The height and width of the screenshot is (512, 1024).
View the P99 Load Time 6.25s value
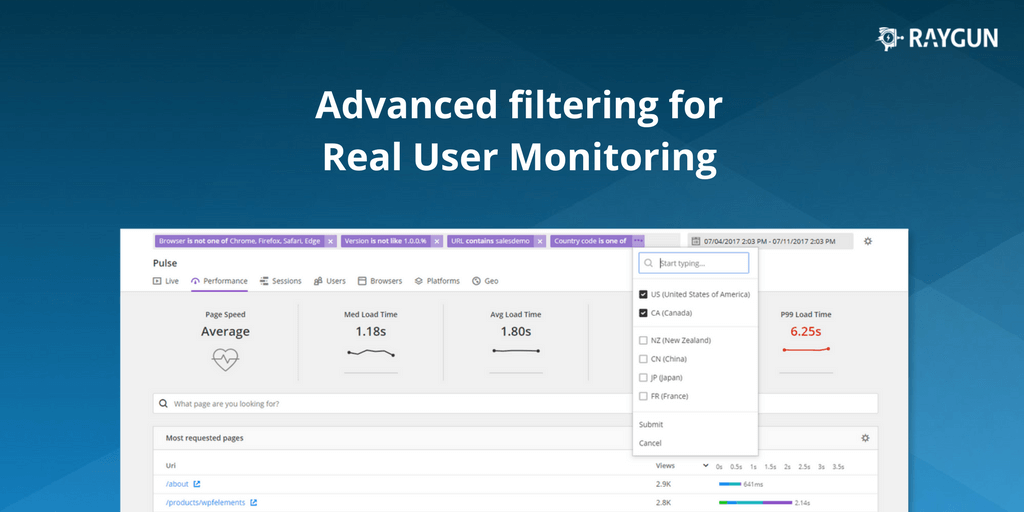pos(806,331)
